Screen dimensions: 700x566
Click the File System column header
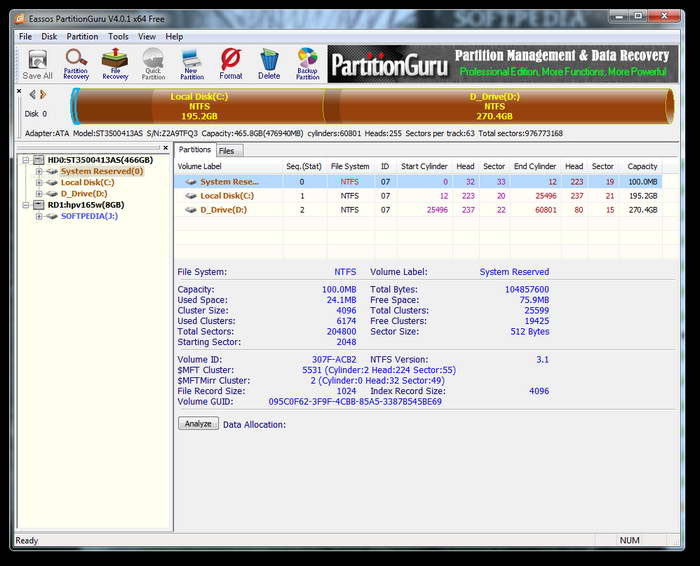350,166
